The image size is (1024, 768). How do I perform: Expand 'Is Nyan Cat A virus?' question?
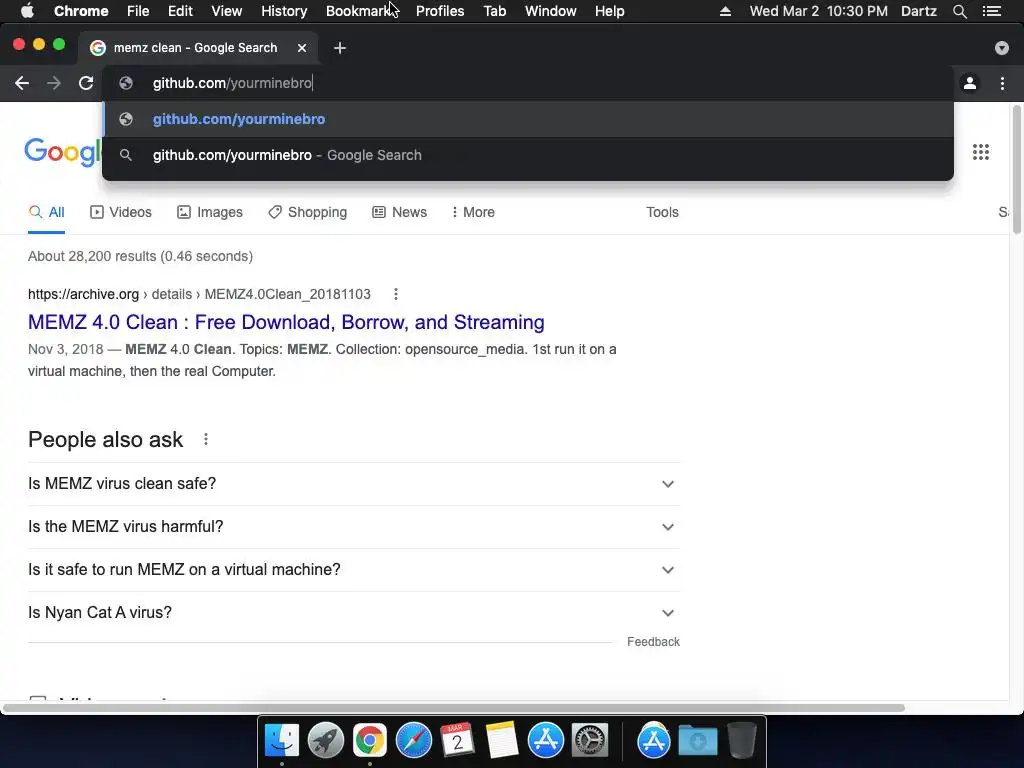pyautogui.click(x=354, y=613)
